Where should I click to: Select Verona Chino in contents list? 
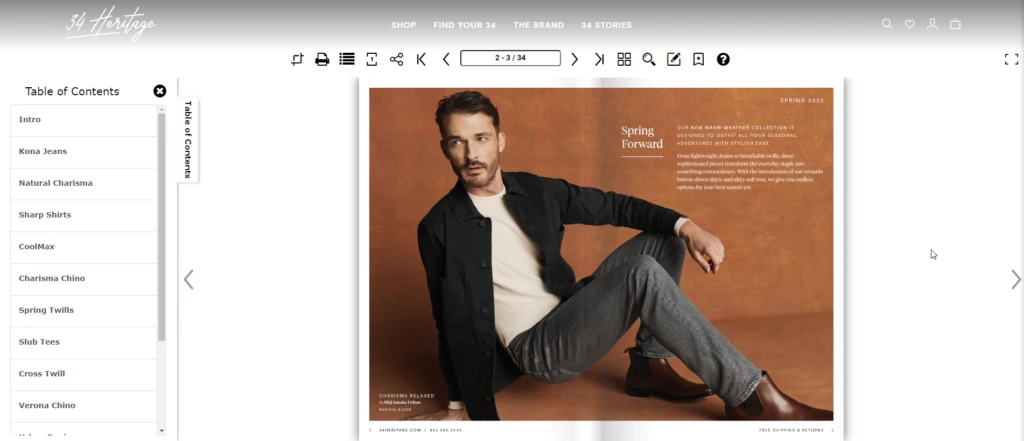pyautogui.click(x=84, y=405)
